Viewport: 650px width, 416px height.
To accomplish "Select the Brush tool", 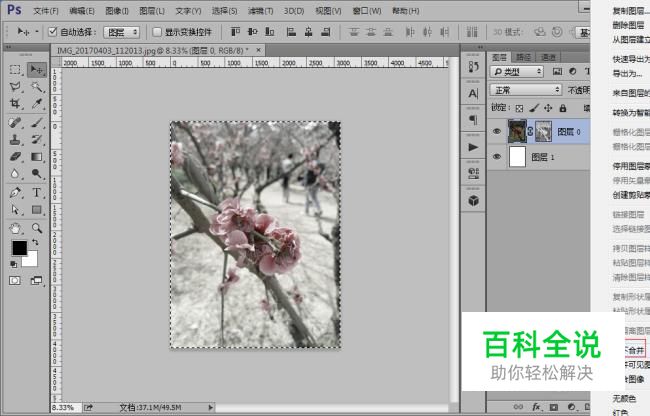I will tap(37, 123).
